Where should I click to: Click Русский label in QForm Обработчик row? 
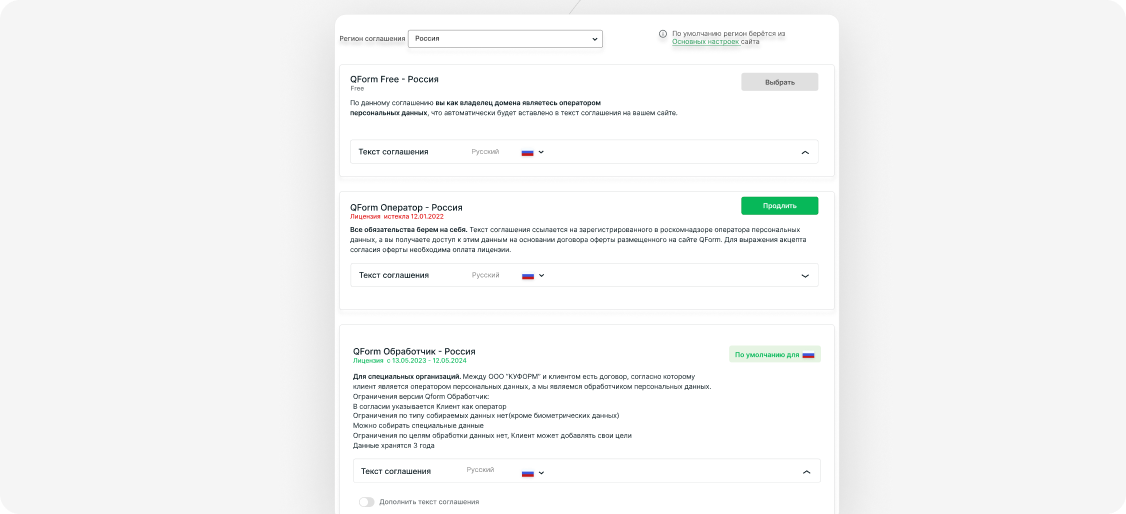[x=480, y=469]
